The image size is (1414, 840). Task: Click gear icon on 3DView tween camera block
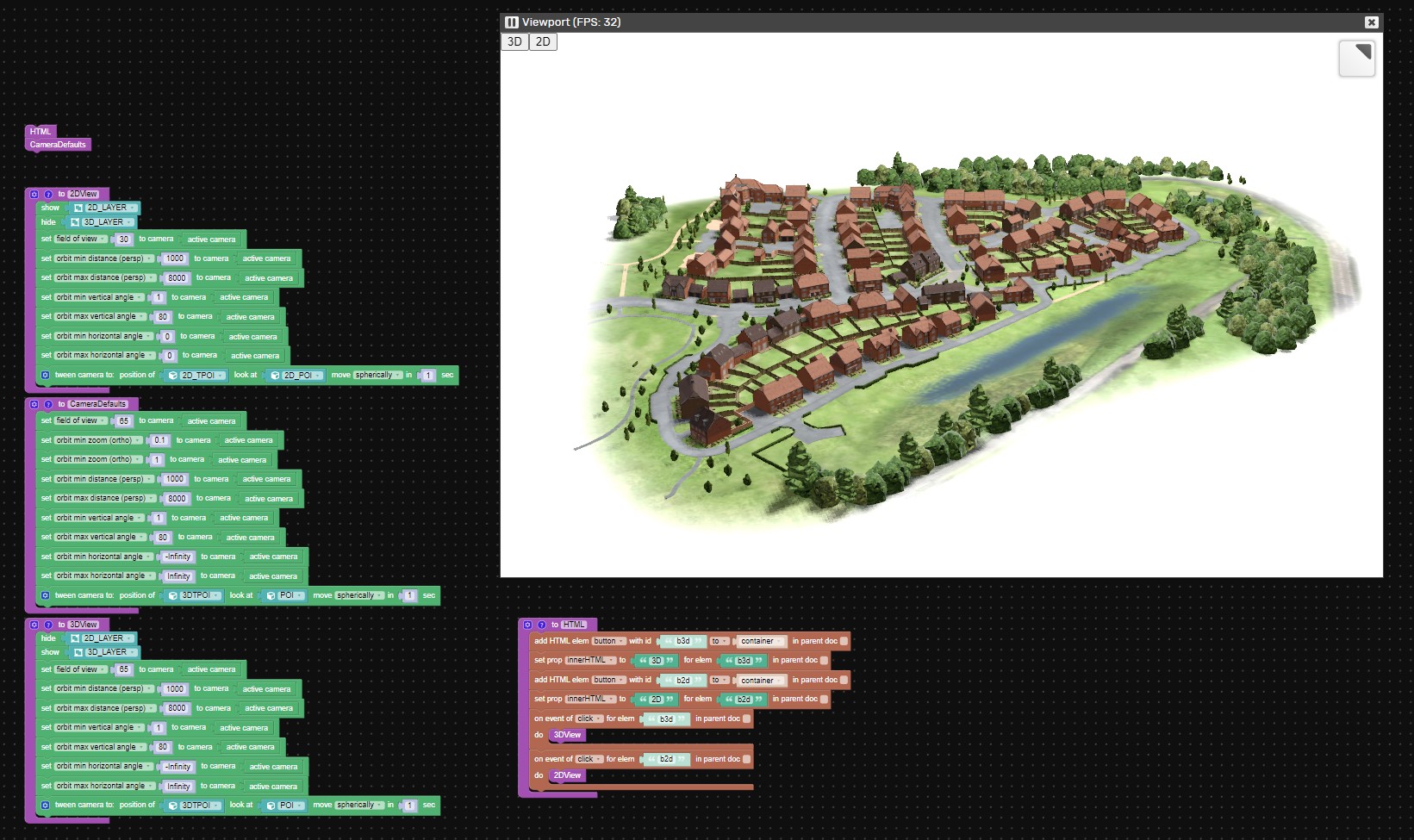tap(46, 806)
